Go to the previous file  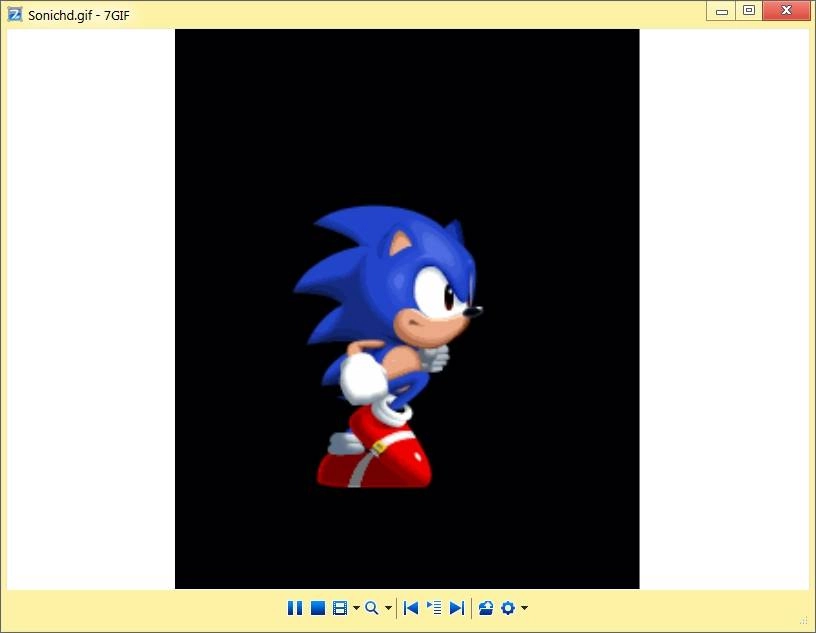coord(411,608)
